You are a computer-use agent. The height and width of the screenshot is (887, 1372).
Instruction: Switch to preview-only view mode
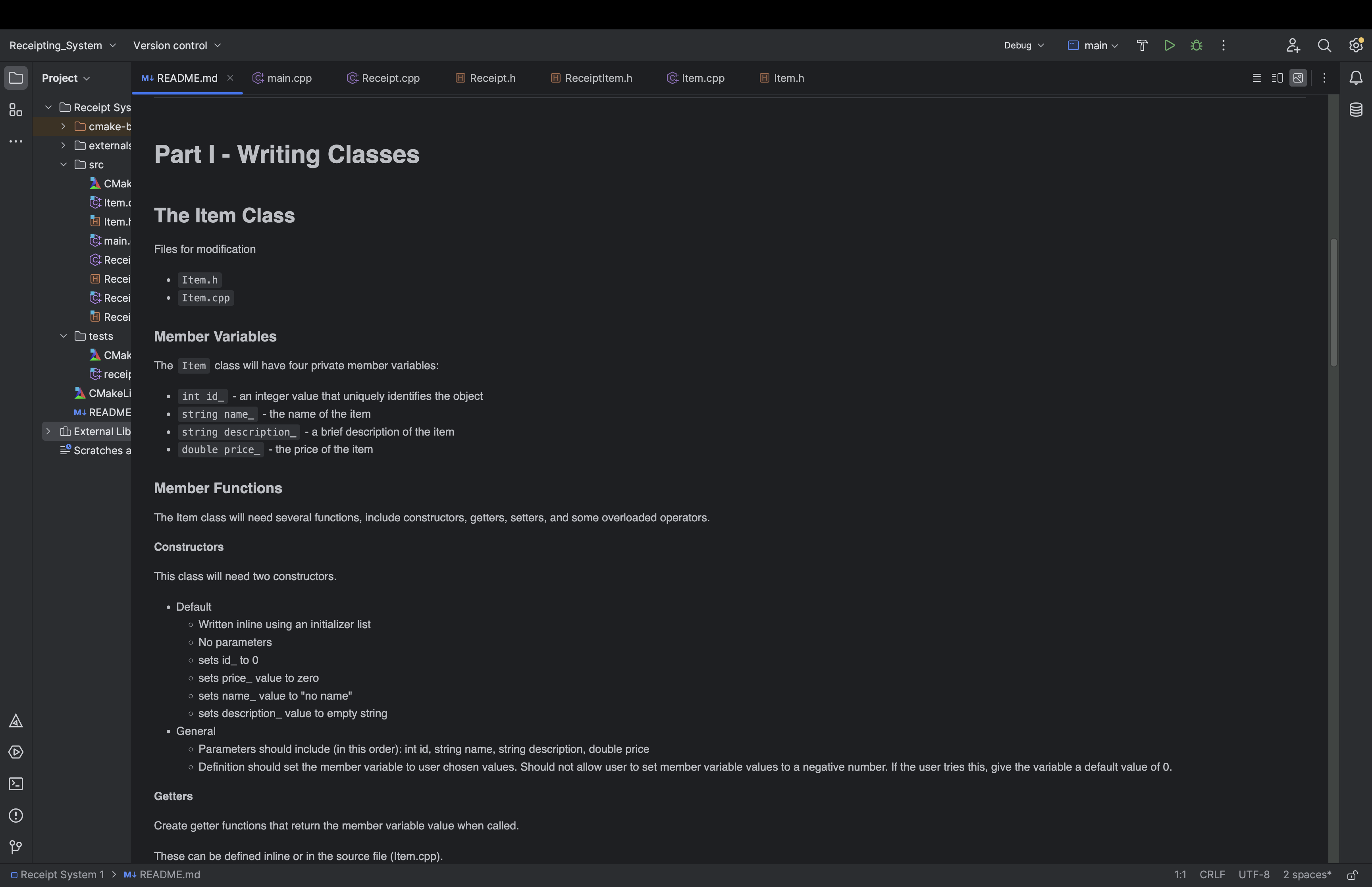click(1298, 78)
